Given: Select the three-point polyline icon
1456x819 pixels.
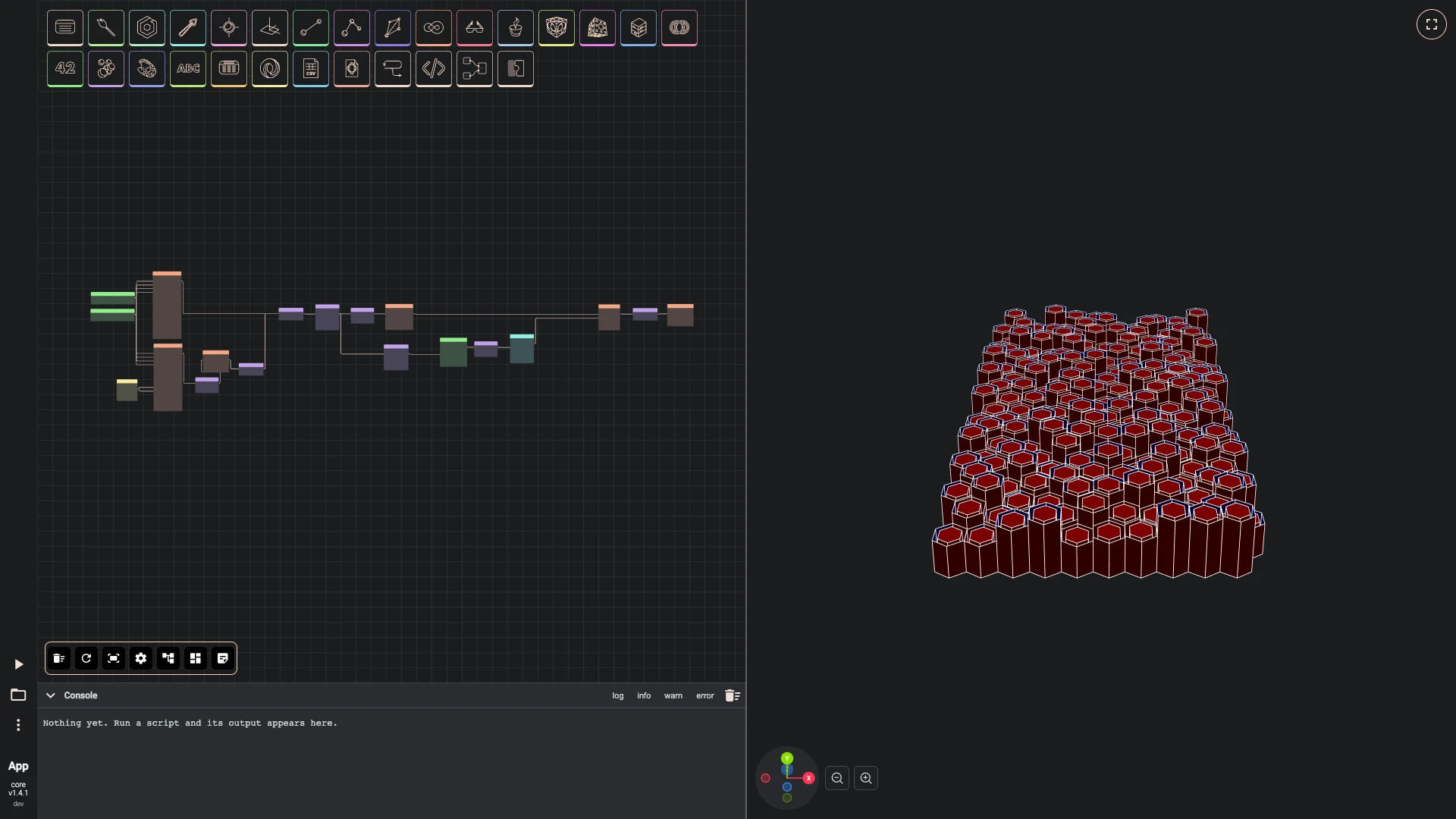Looking at the screenshot, I should (352, 28).
